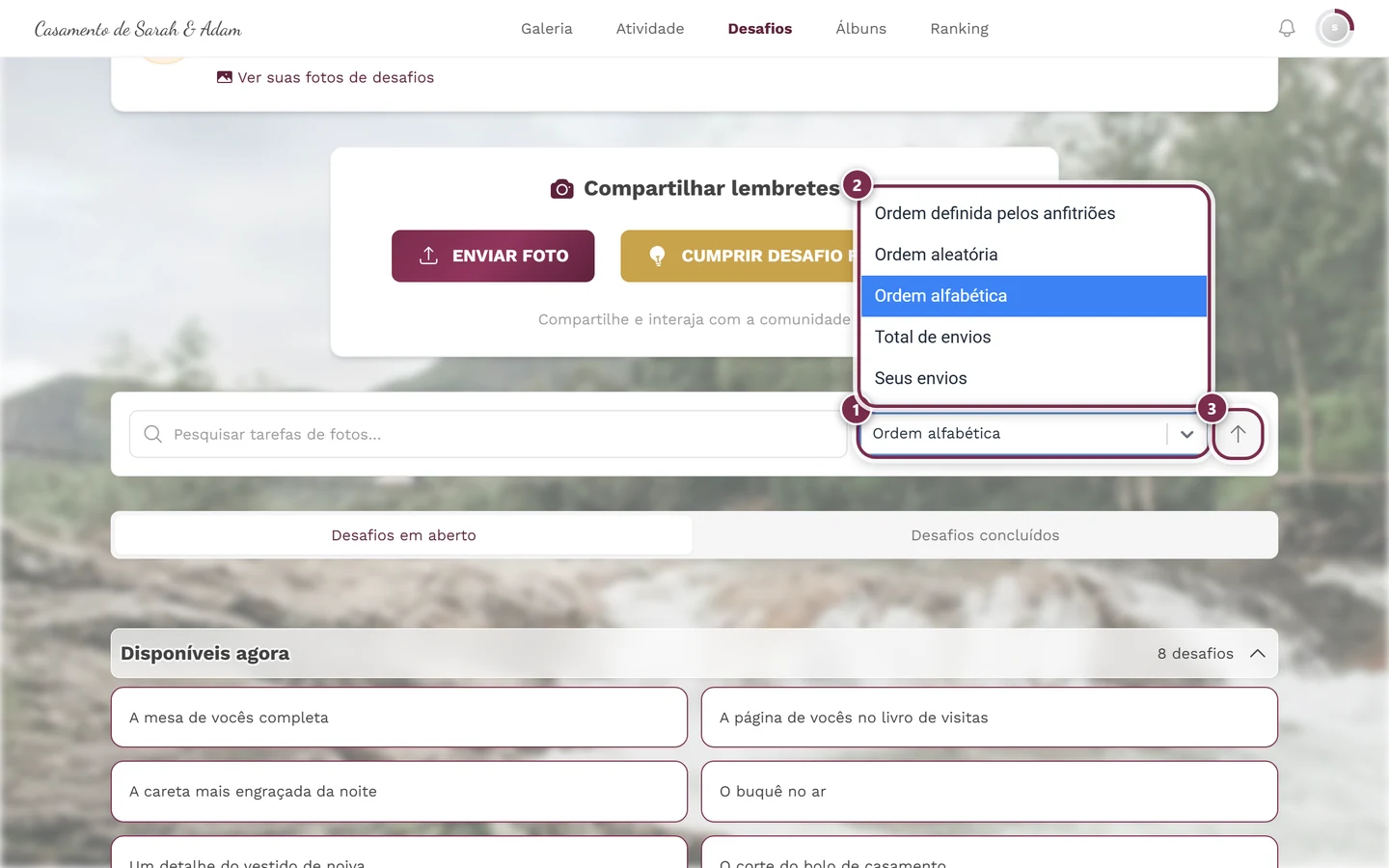Collapse the Disponíveis agora section
This screenshot has width=1389, height=868.
pyautogui.click(x=1258, y=654)
